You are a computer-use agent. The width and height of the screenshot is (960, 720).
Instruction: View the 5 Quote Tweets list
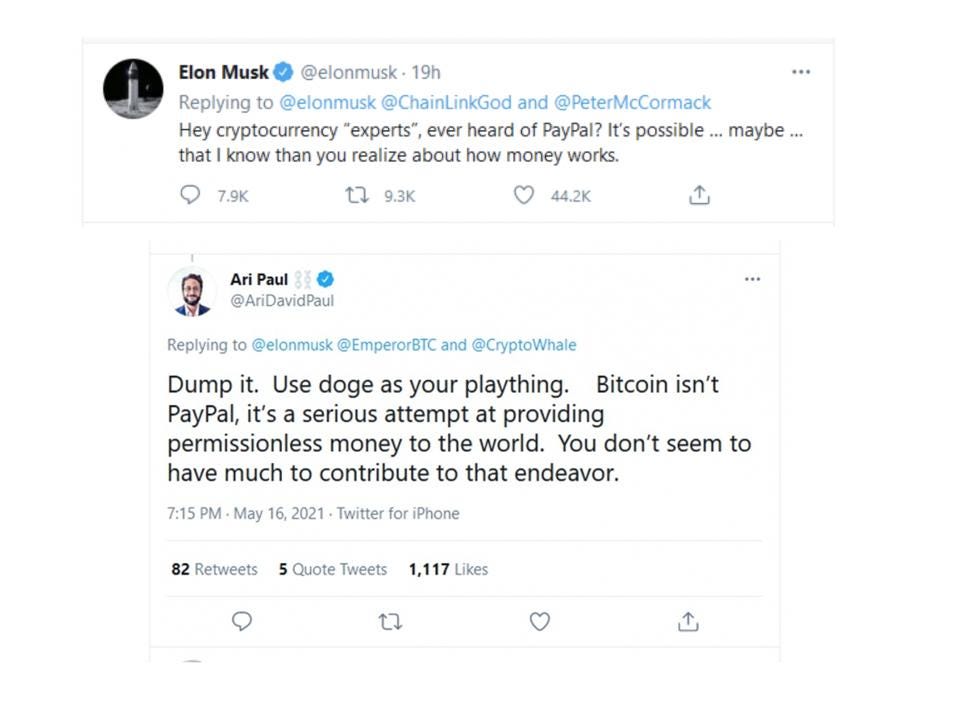(333, 569)
